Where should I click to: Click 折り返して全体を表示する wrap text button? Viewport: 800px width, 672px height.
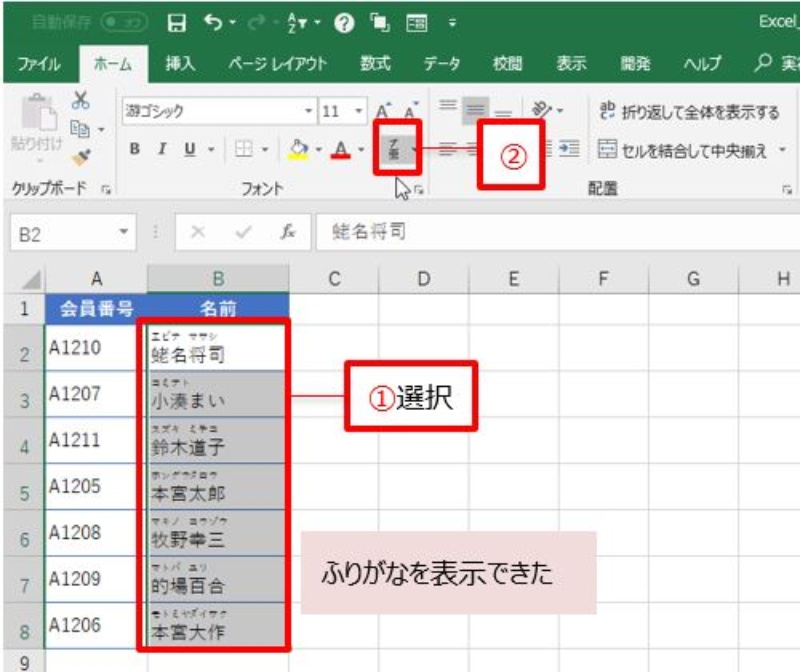[x=688, y=112]
